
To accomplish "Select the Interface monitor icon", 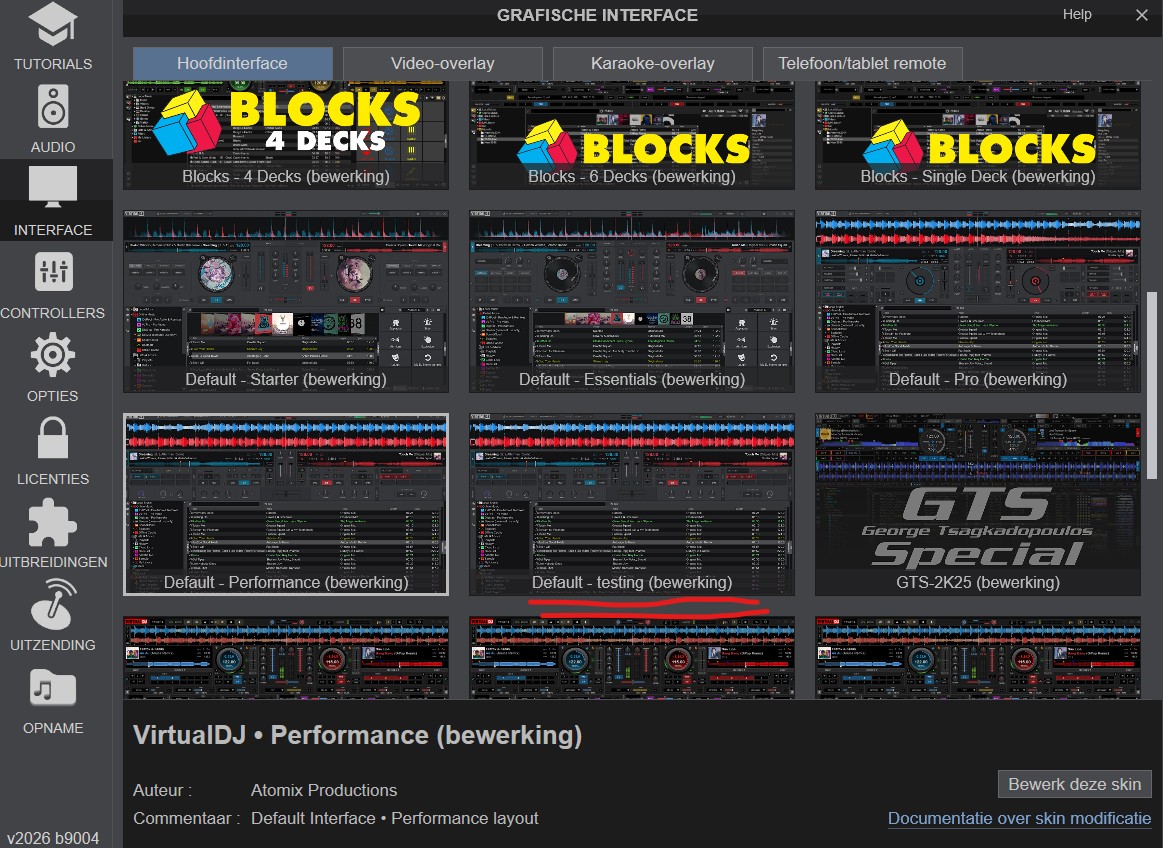I will point(52,190).
